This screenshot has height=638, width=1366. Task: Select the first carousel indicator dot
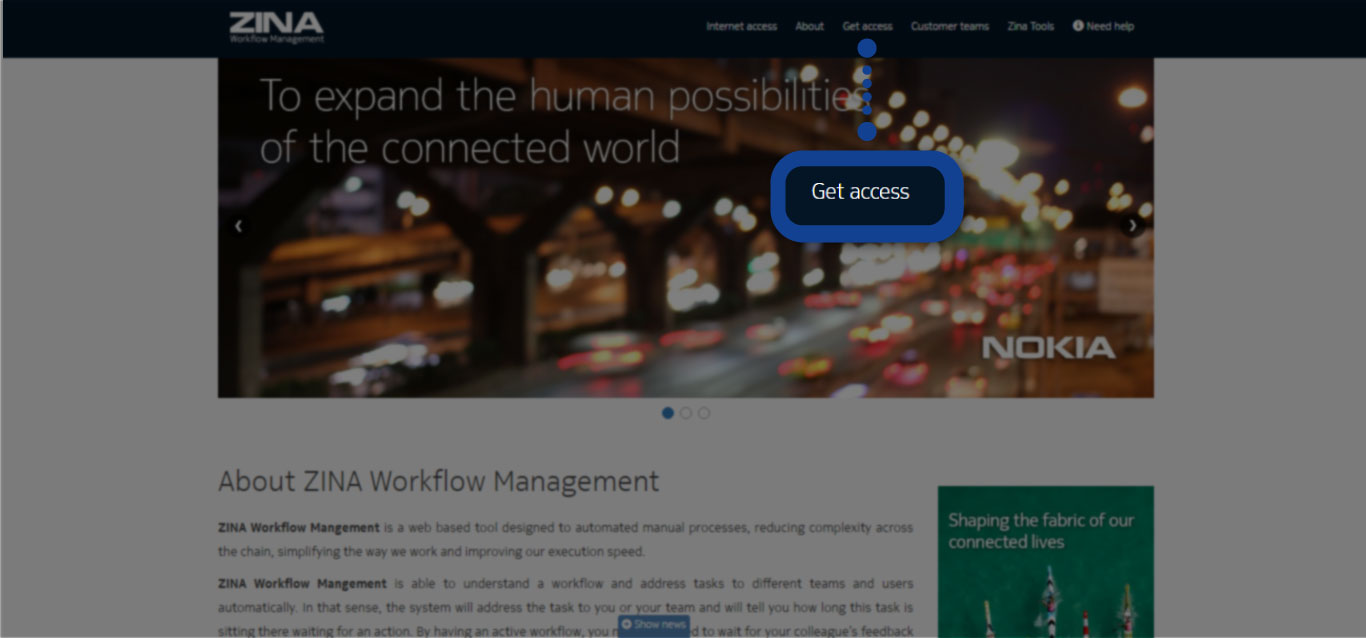click(x=668, y=413)
